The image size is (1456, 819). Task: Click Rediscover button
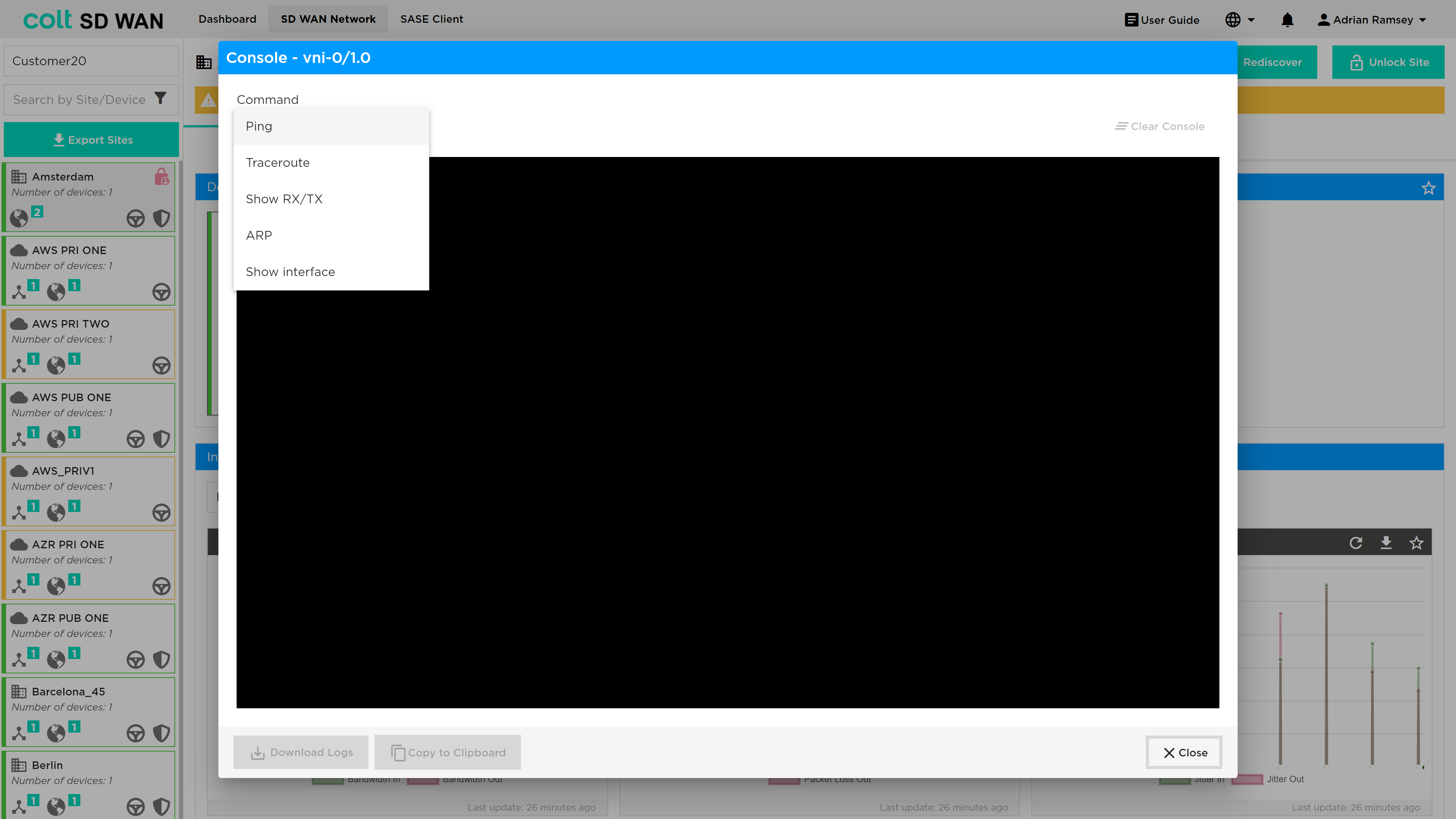(1272, 62)
